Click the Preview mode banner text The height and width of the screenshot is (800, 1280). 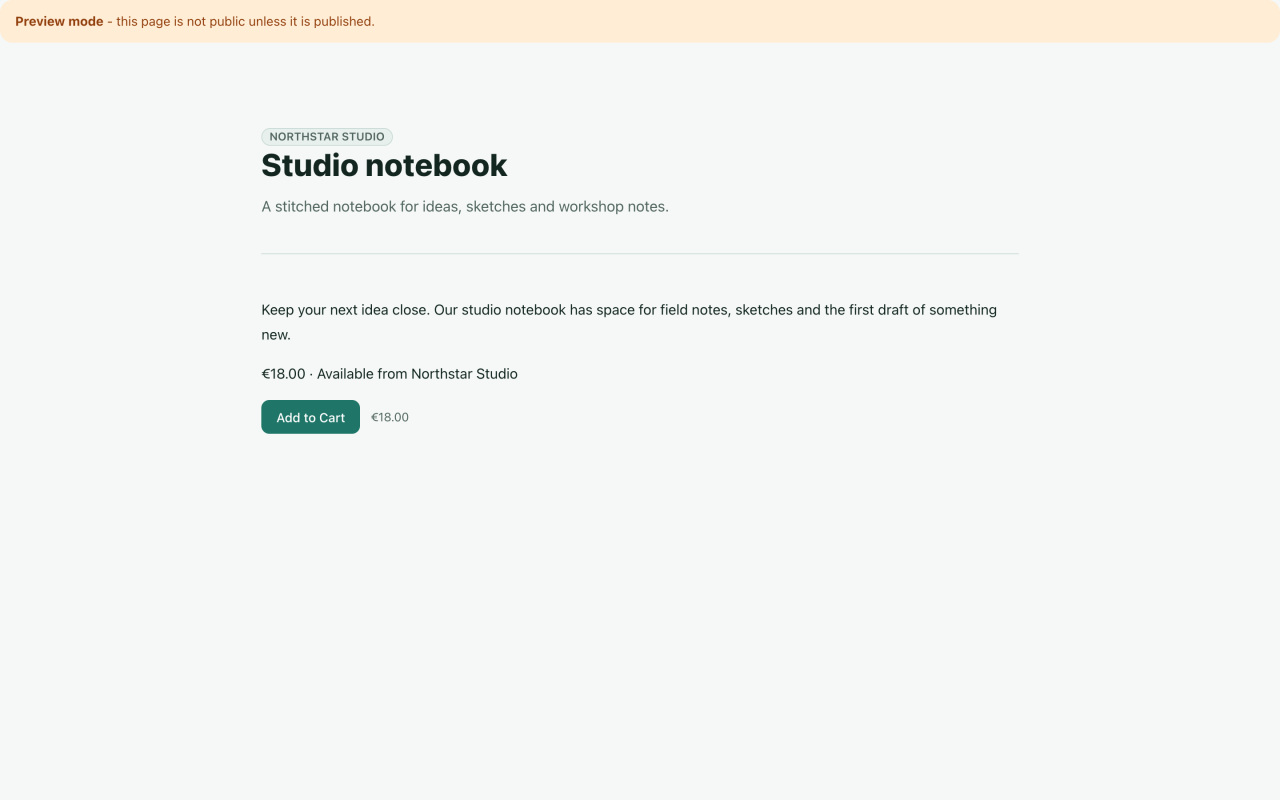(x=195, y=21)
